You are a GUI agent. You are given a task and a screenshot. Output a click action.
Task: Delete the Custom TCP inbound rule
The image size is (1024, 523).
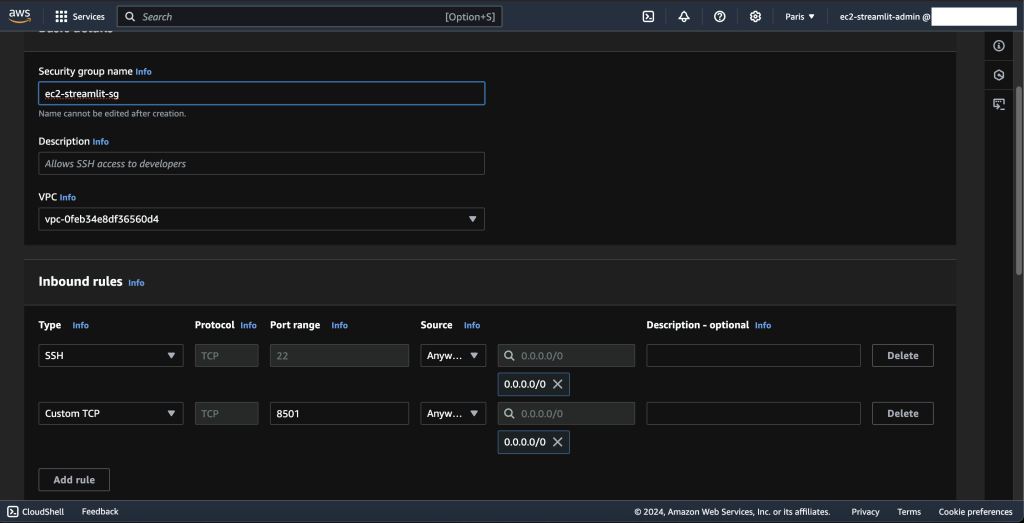pos(903,413)
